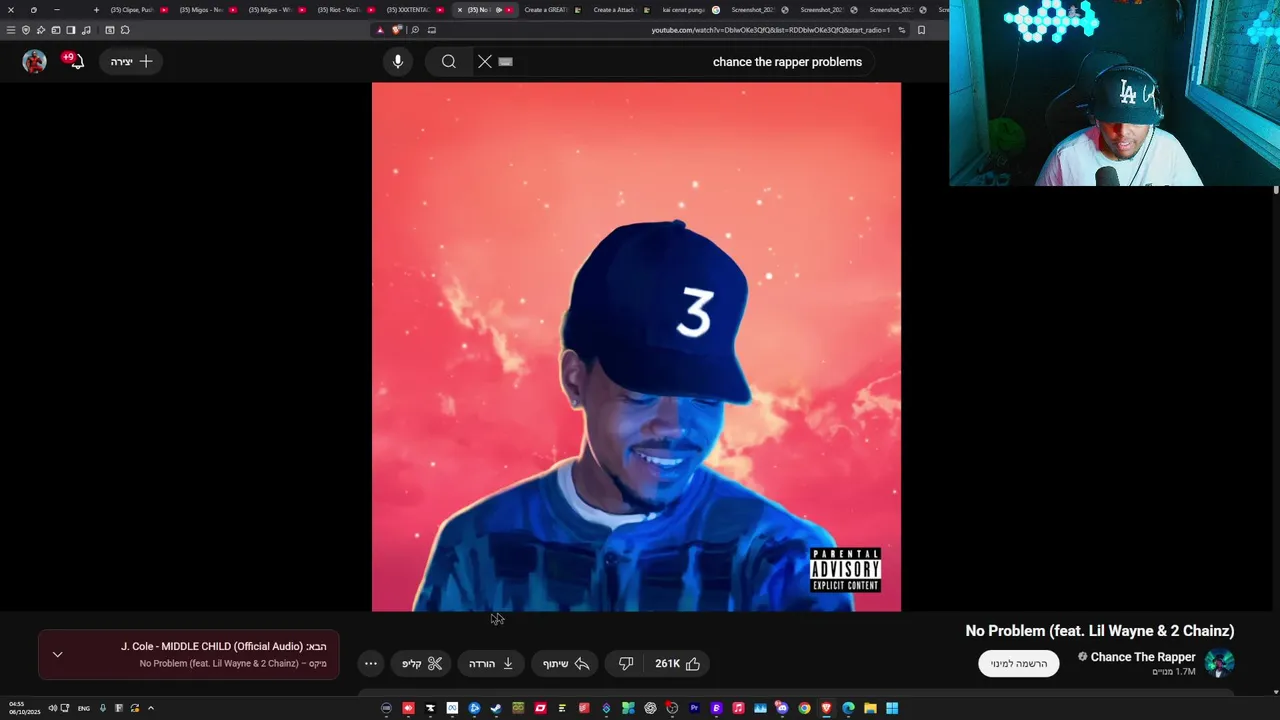This screenshot has height=720, width=1280.
Task: Open the on-screen keyboard icon in search
Action: (505, 62)
